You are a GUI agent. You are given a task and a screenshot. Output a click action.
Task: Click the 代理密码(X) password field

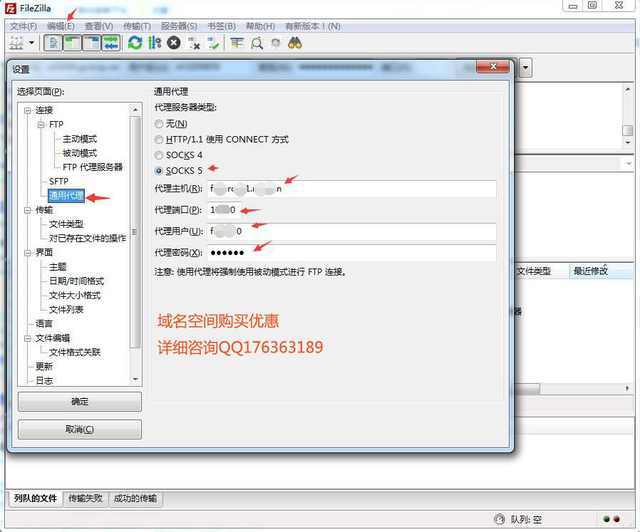(352, 253)
